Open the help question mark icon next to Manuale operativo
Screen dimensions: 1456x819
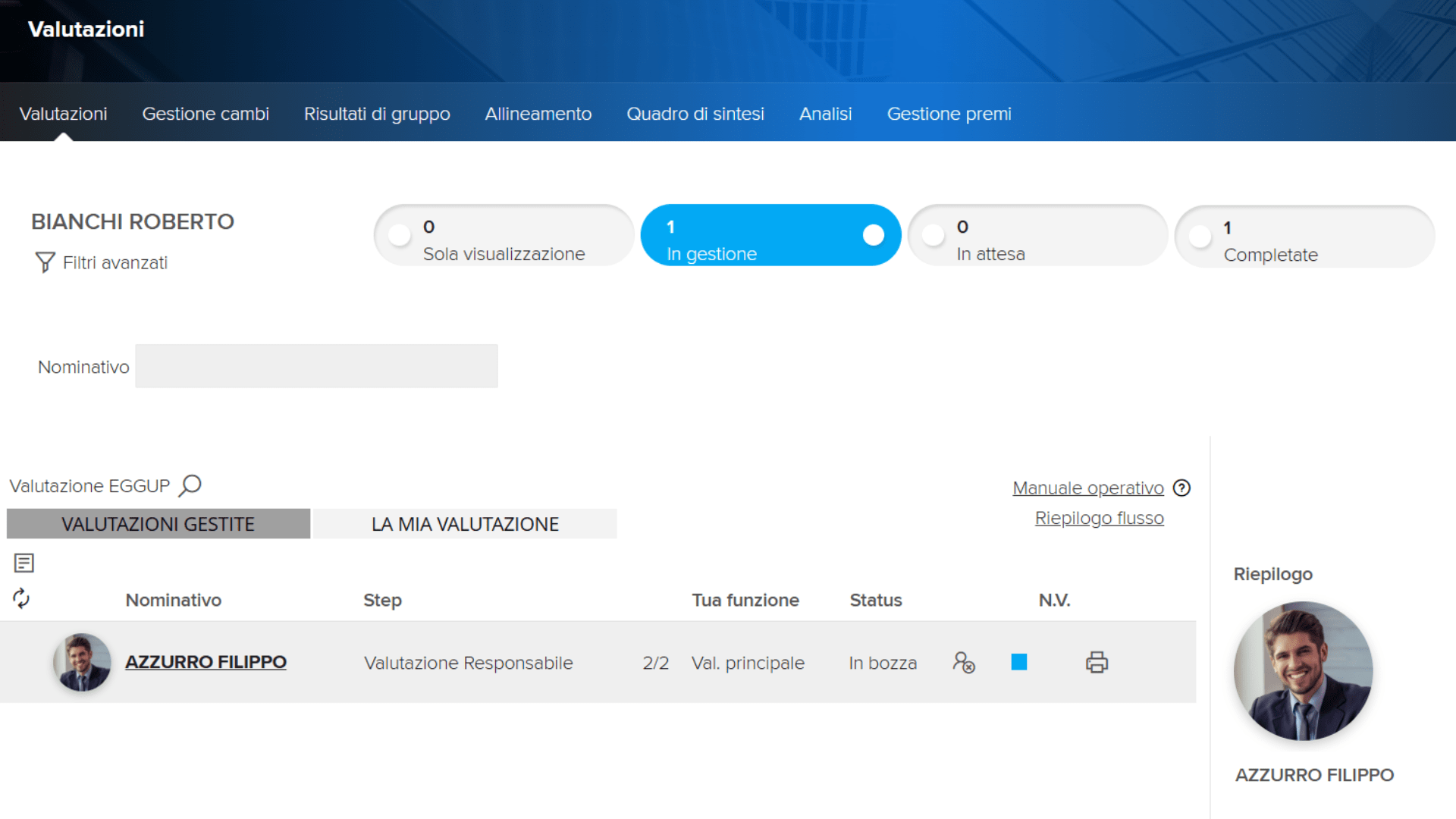(x=1181, y=488)
